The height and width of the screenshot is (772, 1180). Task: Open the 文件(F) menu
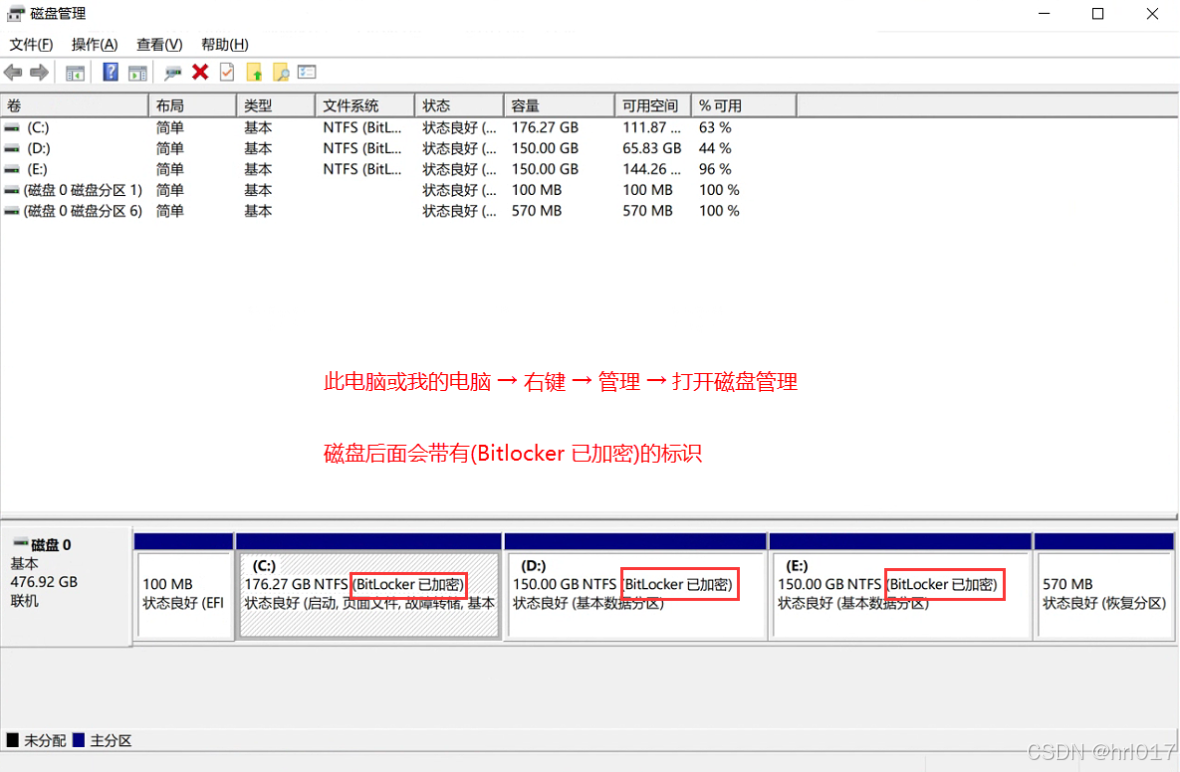coord(31,44)
